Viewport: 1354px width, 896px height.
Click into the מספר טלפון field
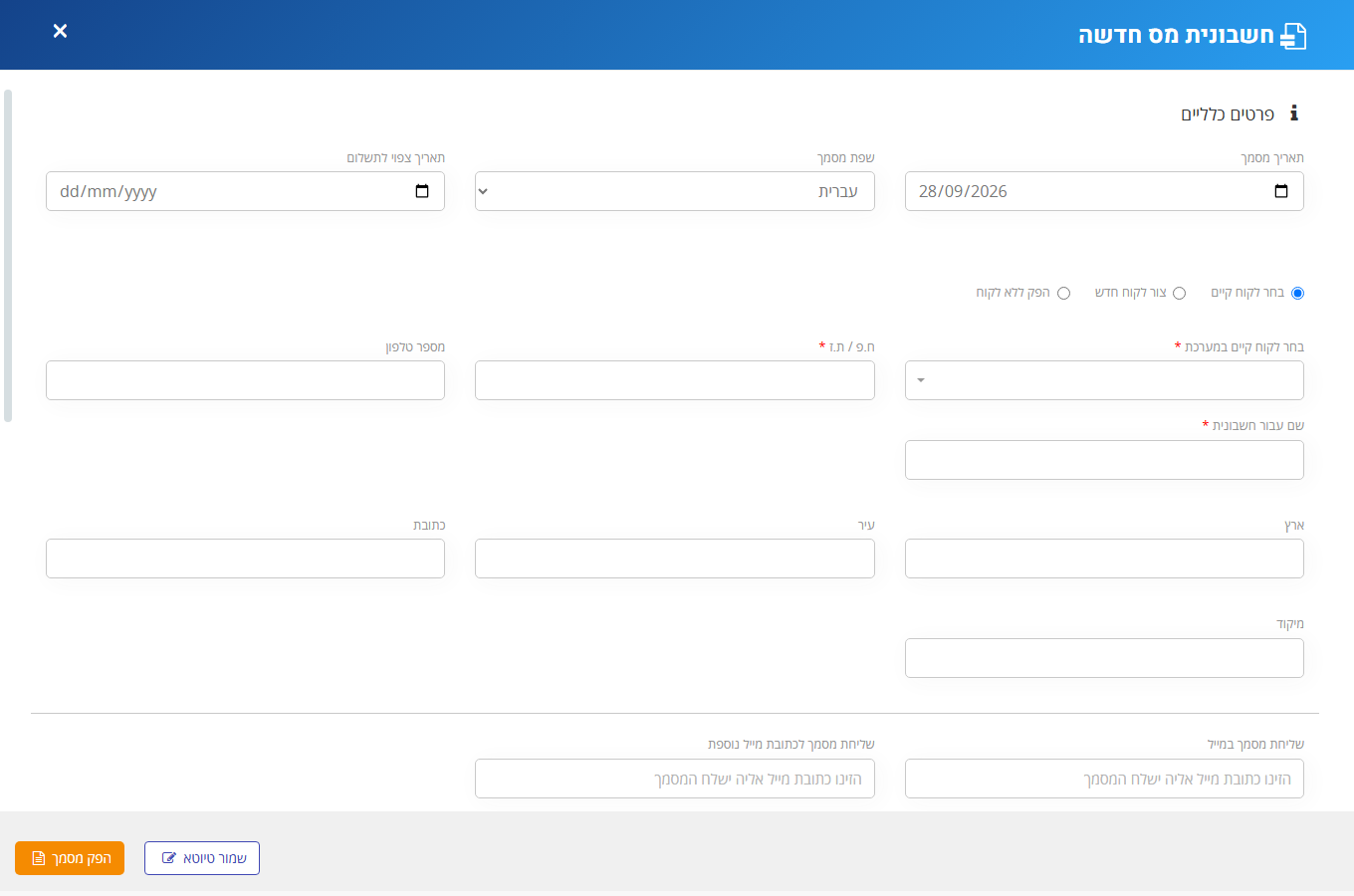point(245,380)
